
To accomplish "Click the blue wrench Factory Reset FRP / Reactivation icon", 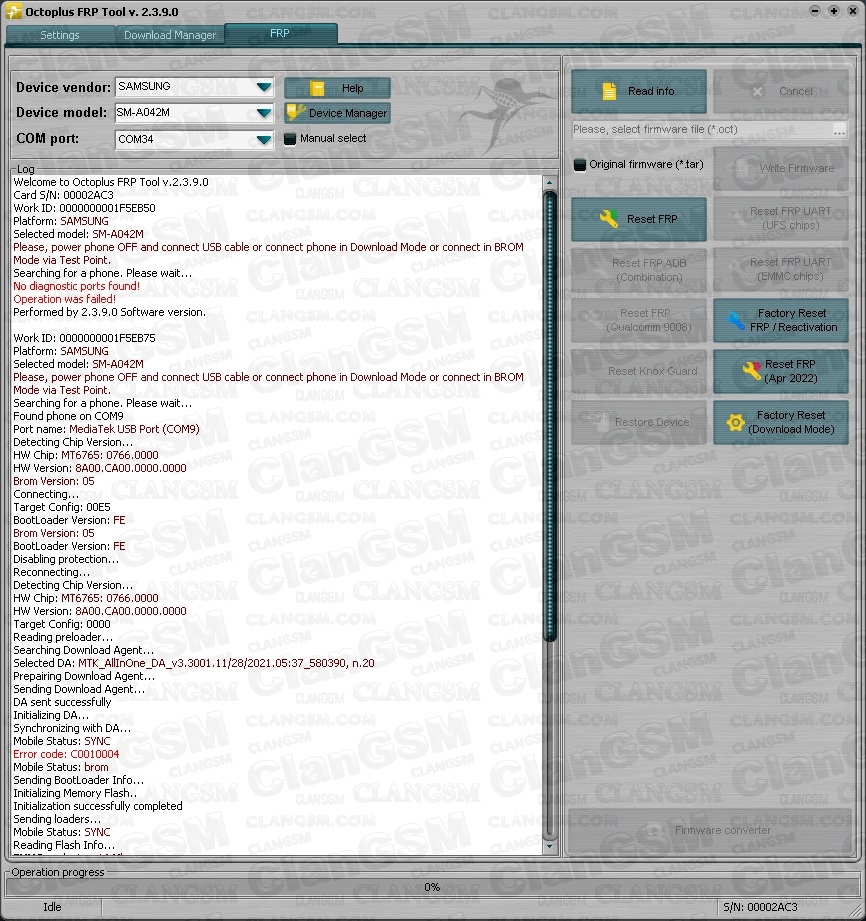I will tap(736, 321).
